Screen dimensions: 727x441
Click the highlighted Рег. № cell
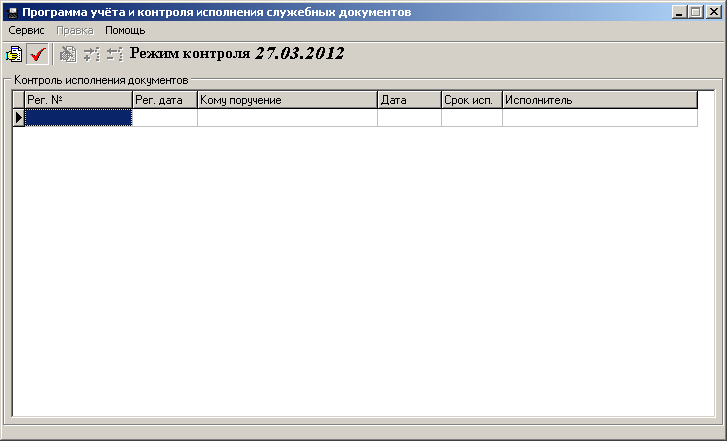[x=78, y=118]
